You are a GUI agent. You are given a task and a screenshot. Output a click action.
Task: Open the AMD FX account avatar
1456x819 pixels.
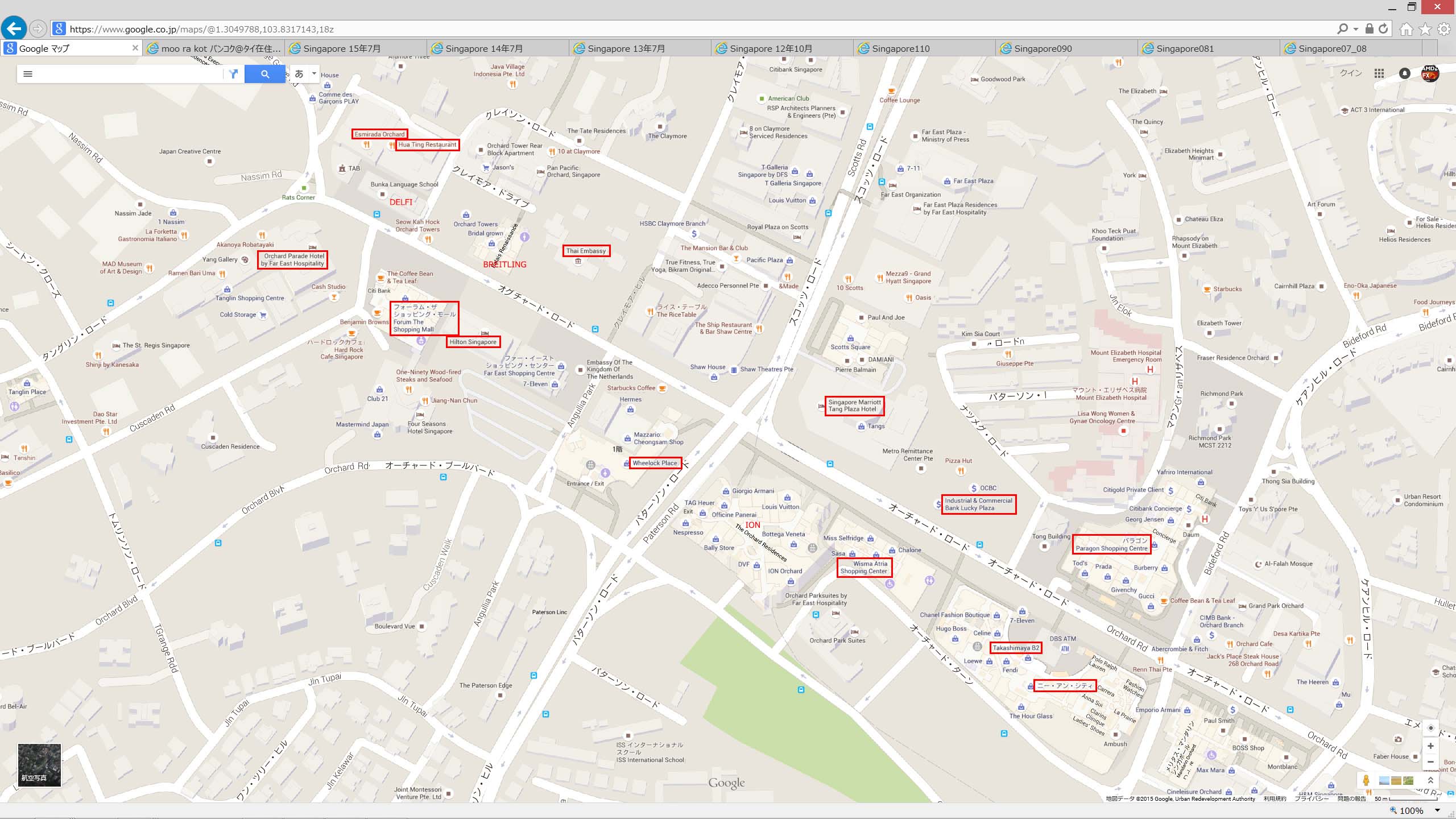1430,73
